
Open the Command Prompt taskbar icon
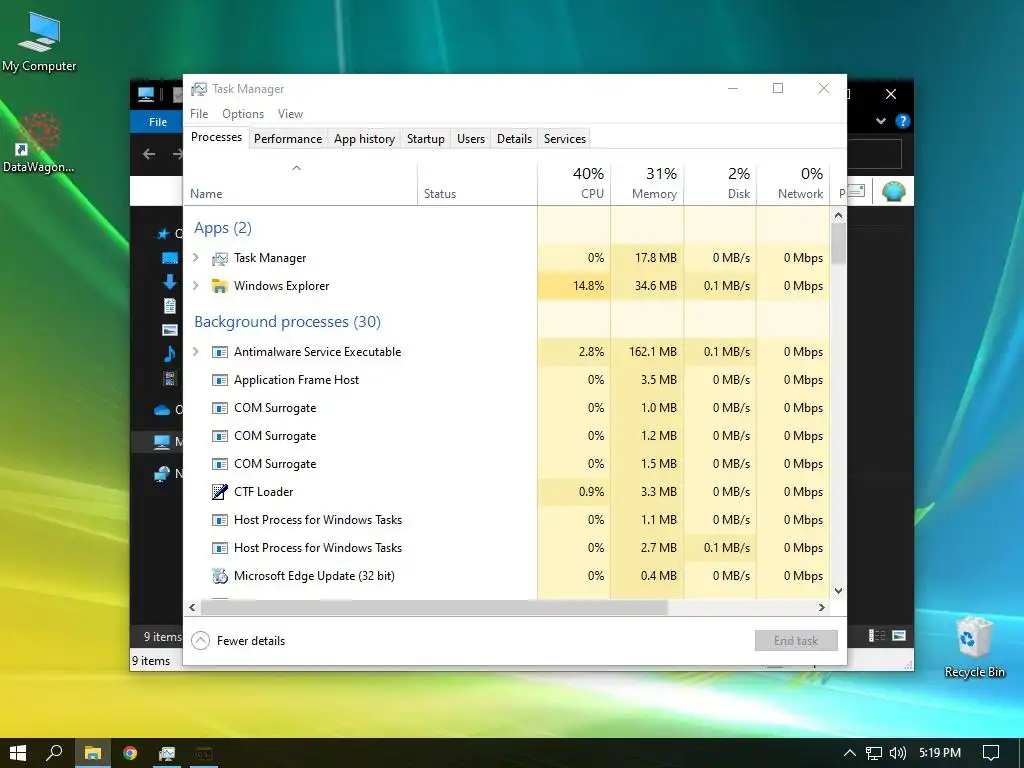point(204,753)
